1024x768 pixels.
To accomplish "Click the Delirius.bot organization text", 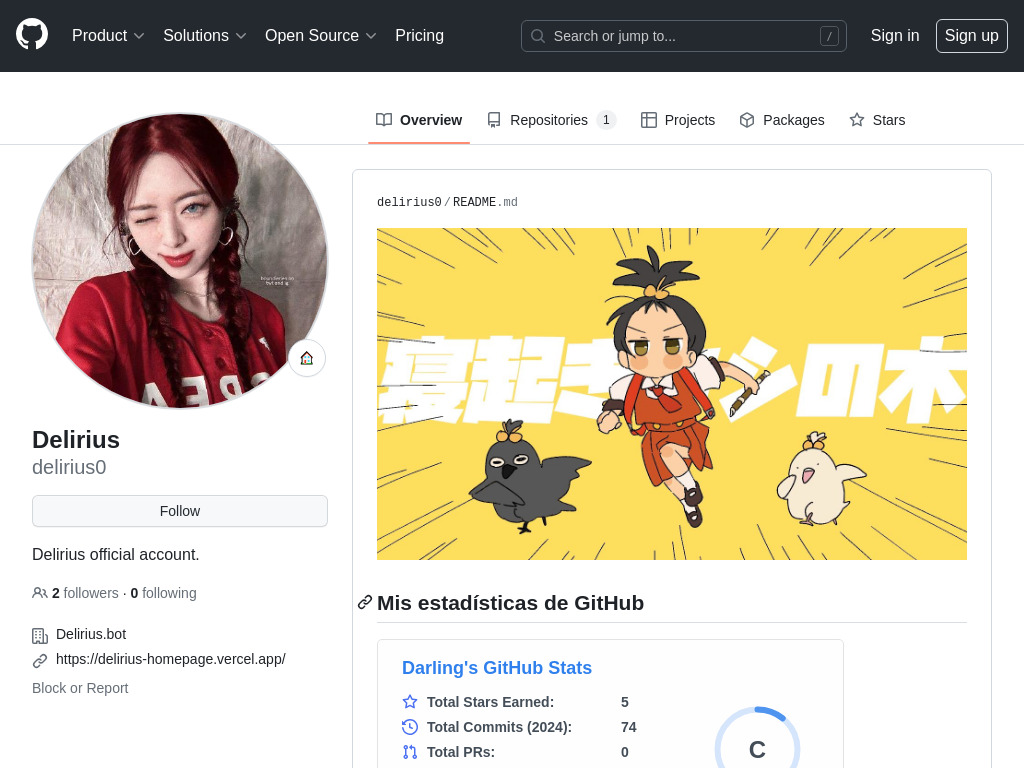I will coord(91,634).
